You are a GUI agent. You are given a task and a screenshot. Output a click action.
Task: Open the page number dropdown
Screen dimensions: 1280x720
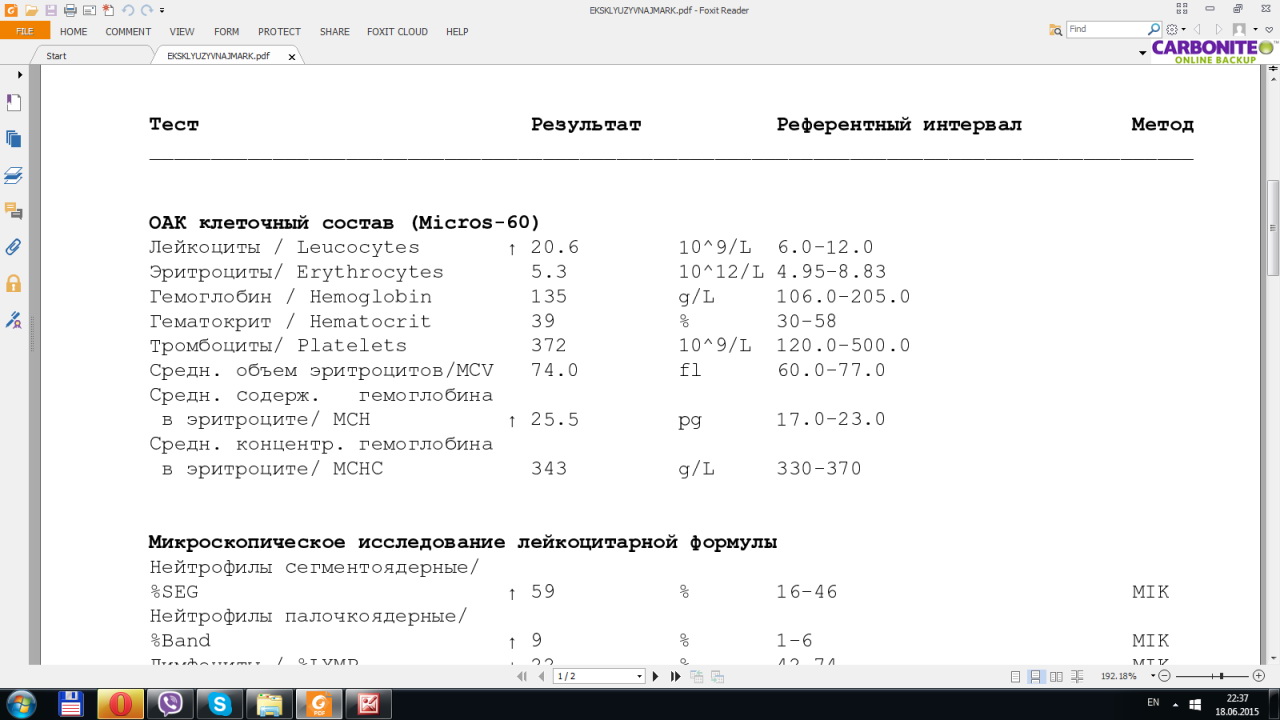coord(639,677)
